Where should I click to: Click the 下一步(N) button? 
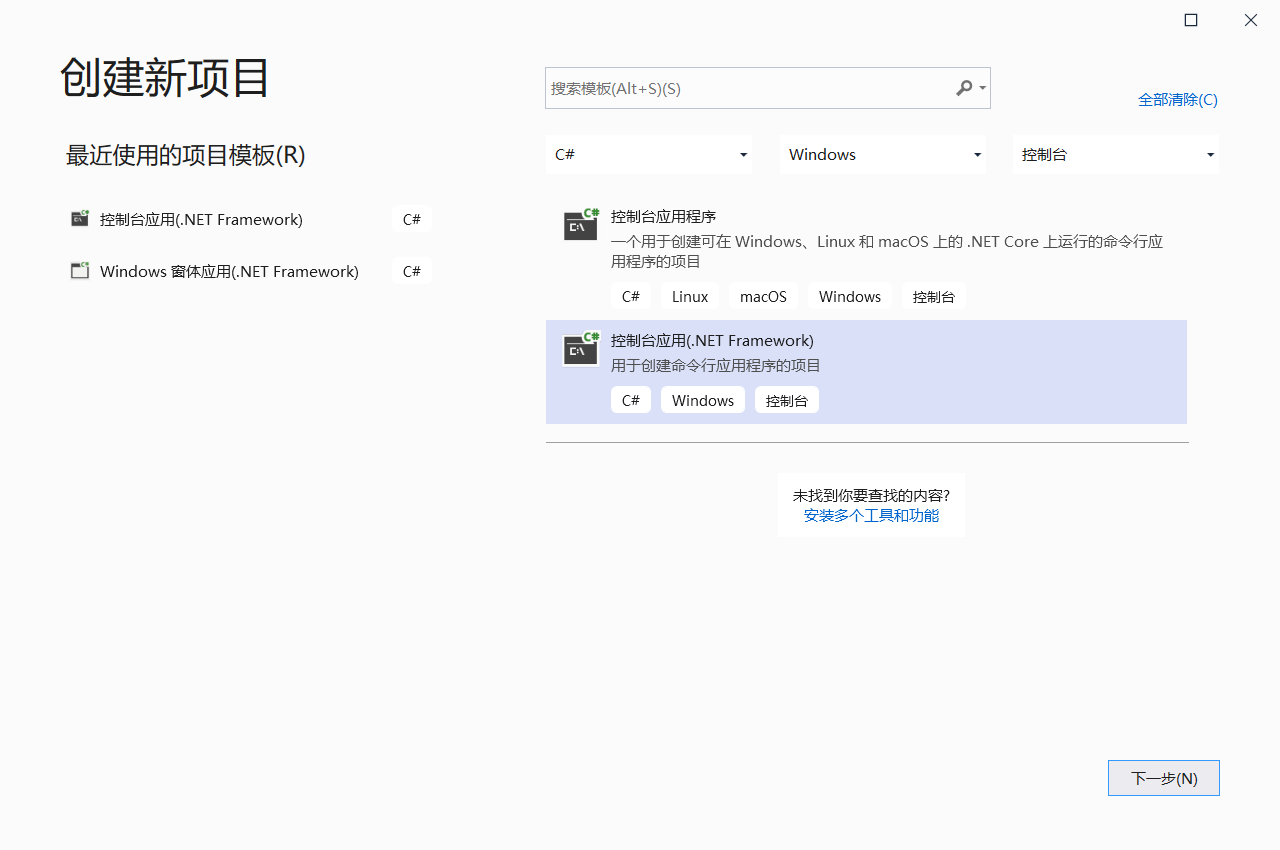tap(1163, 778)
